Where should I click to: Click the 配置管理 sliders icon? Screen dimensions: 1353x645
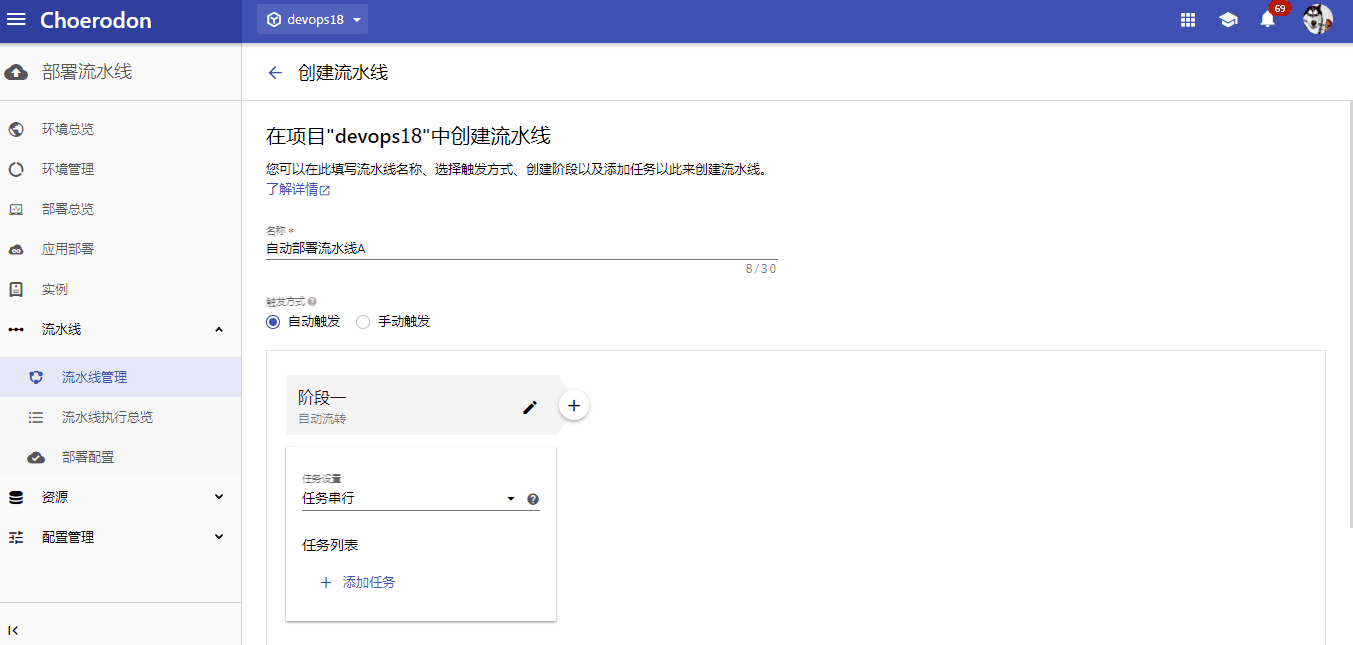(16, 537)
